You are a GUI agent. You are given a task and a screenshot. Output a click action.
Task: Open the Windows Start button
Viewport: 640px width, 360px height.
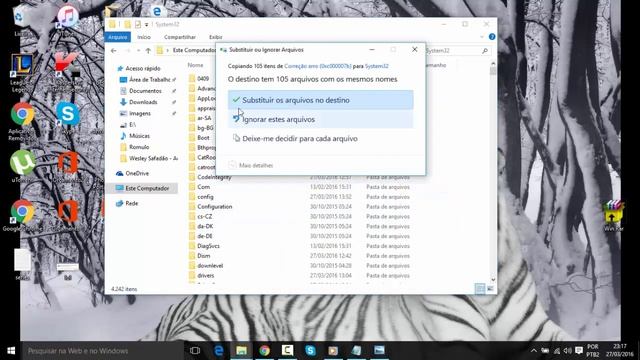(11, 351)
